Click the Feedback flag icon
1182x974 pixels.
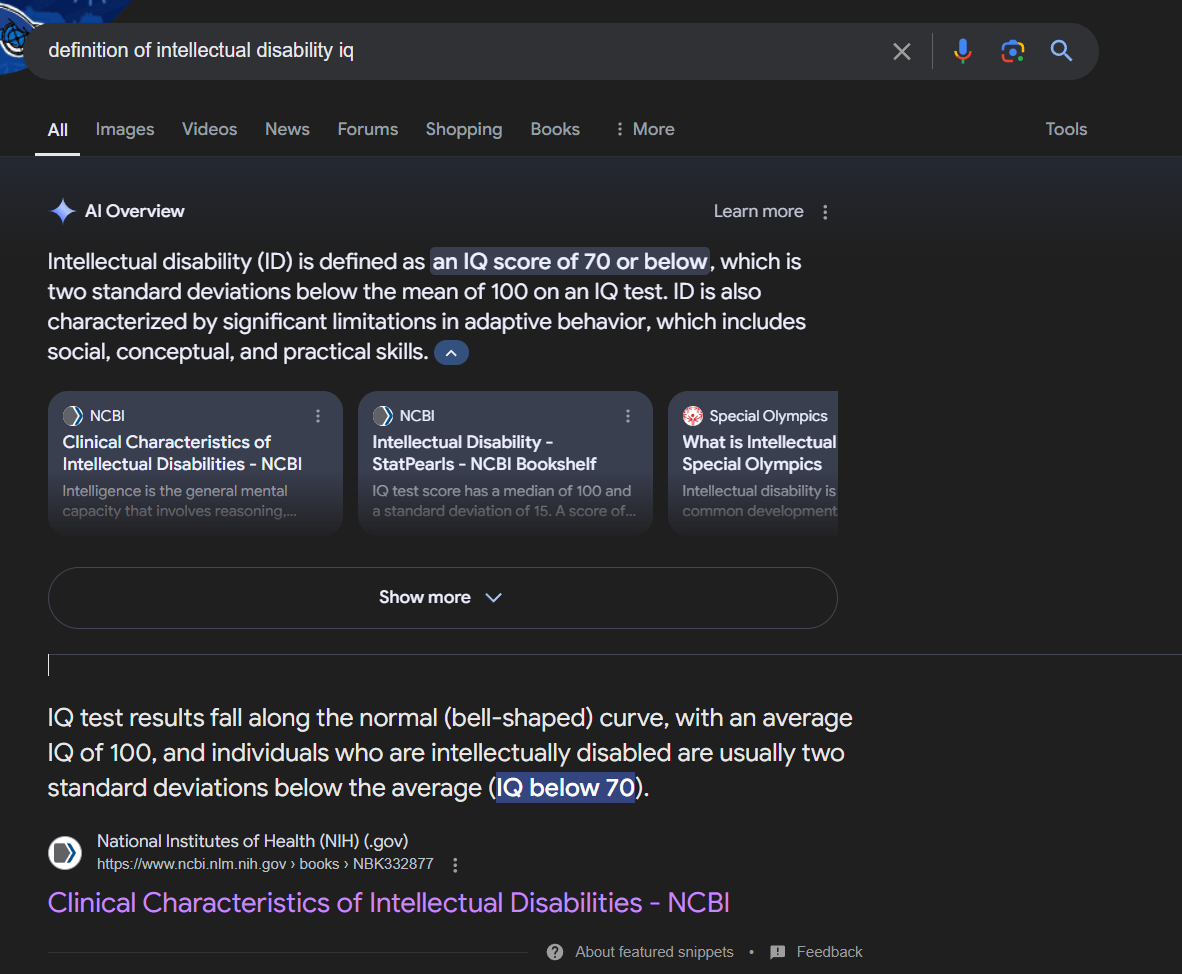pos(777,952)
